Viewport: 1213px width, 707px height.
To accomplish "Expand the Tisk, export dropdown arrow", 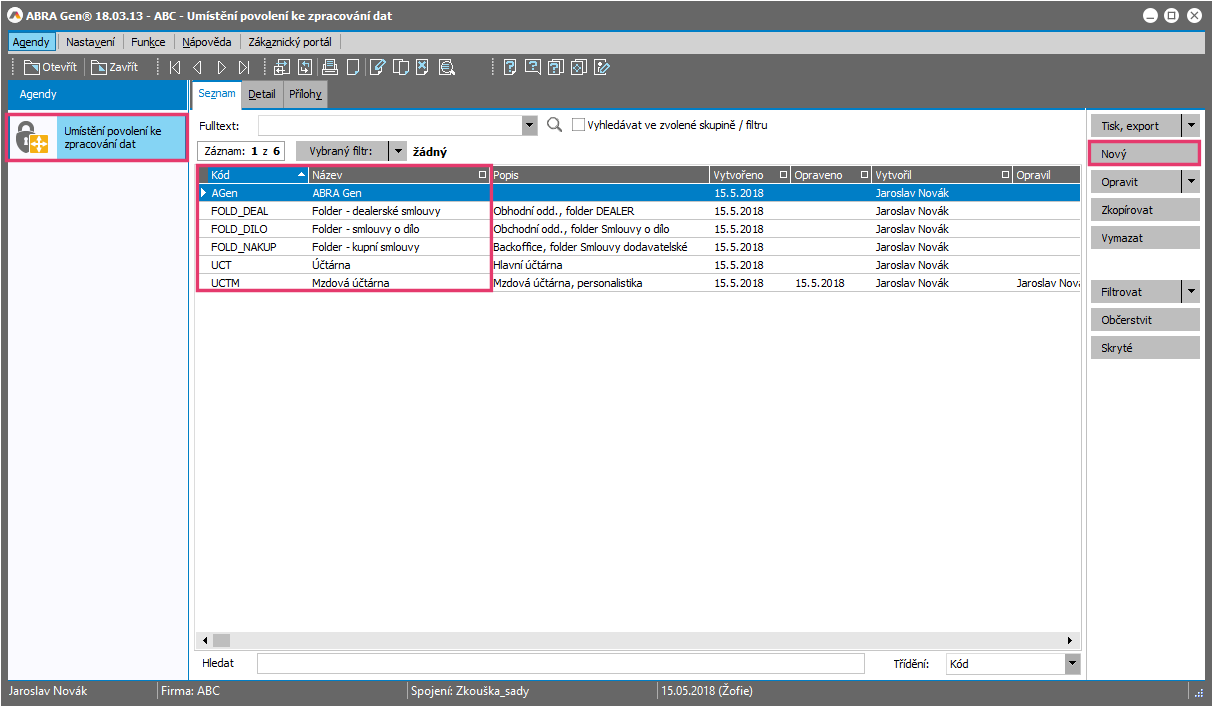I will [x=1190, y=126].
